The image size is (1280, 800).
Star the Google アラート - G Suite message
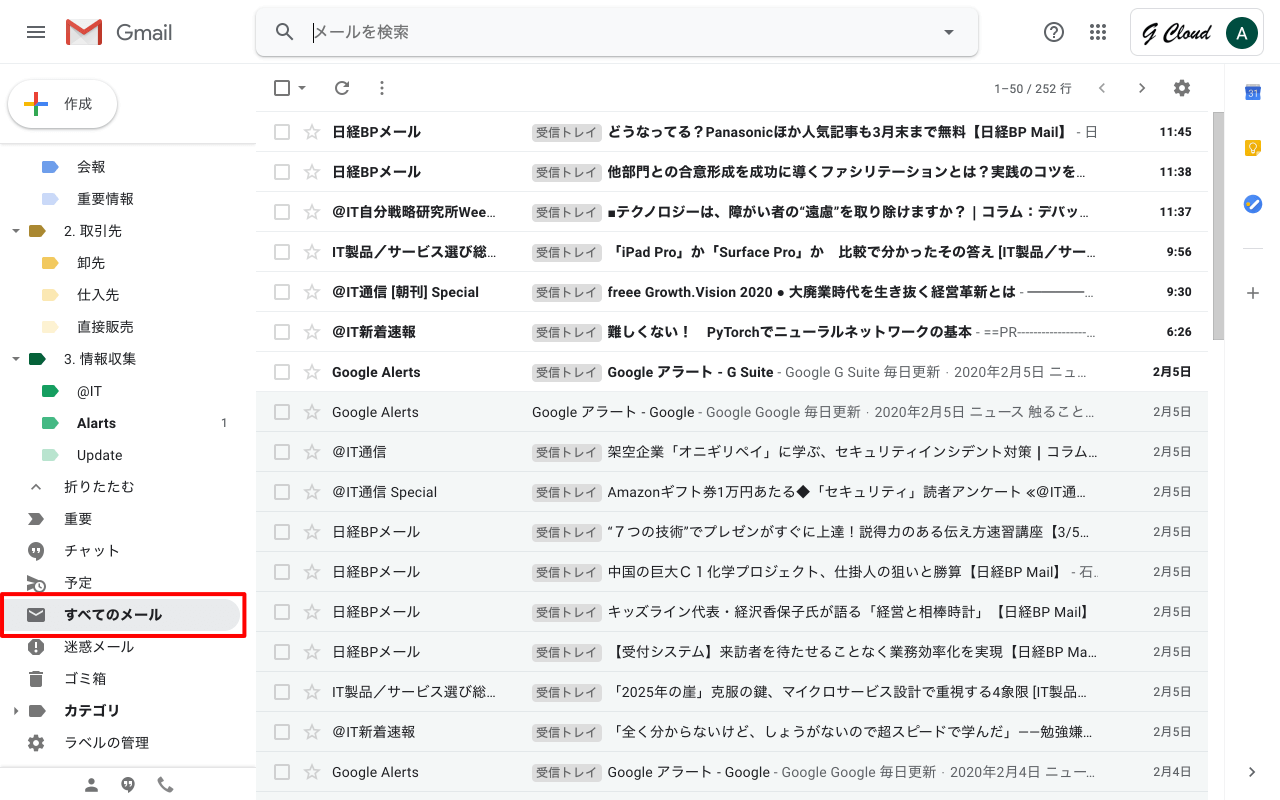312,372
